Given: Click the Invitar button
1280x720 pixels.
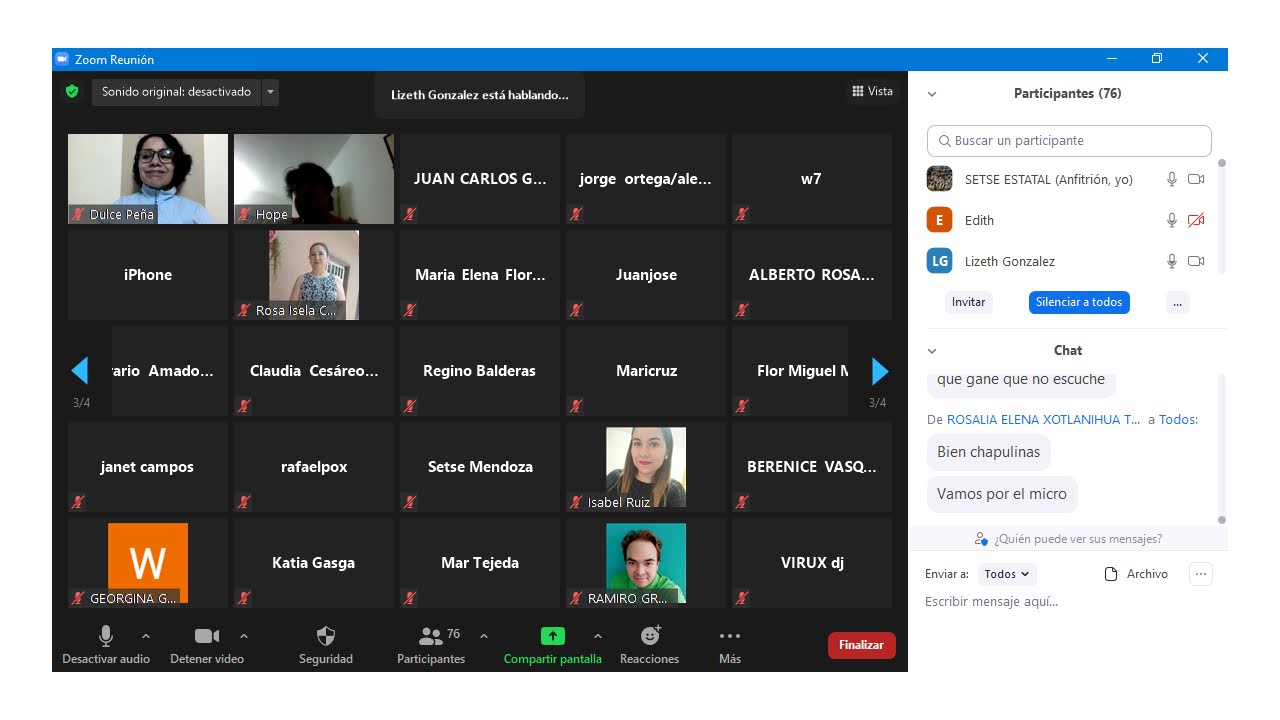Looking at the screenshot, I should click(968, 302).
